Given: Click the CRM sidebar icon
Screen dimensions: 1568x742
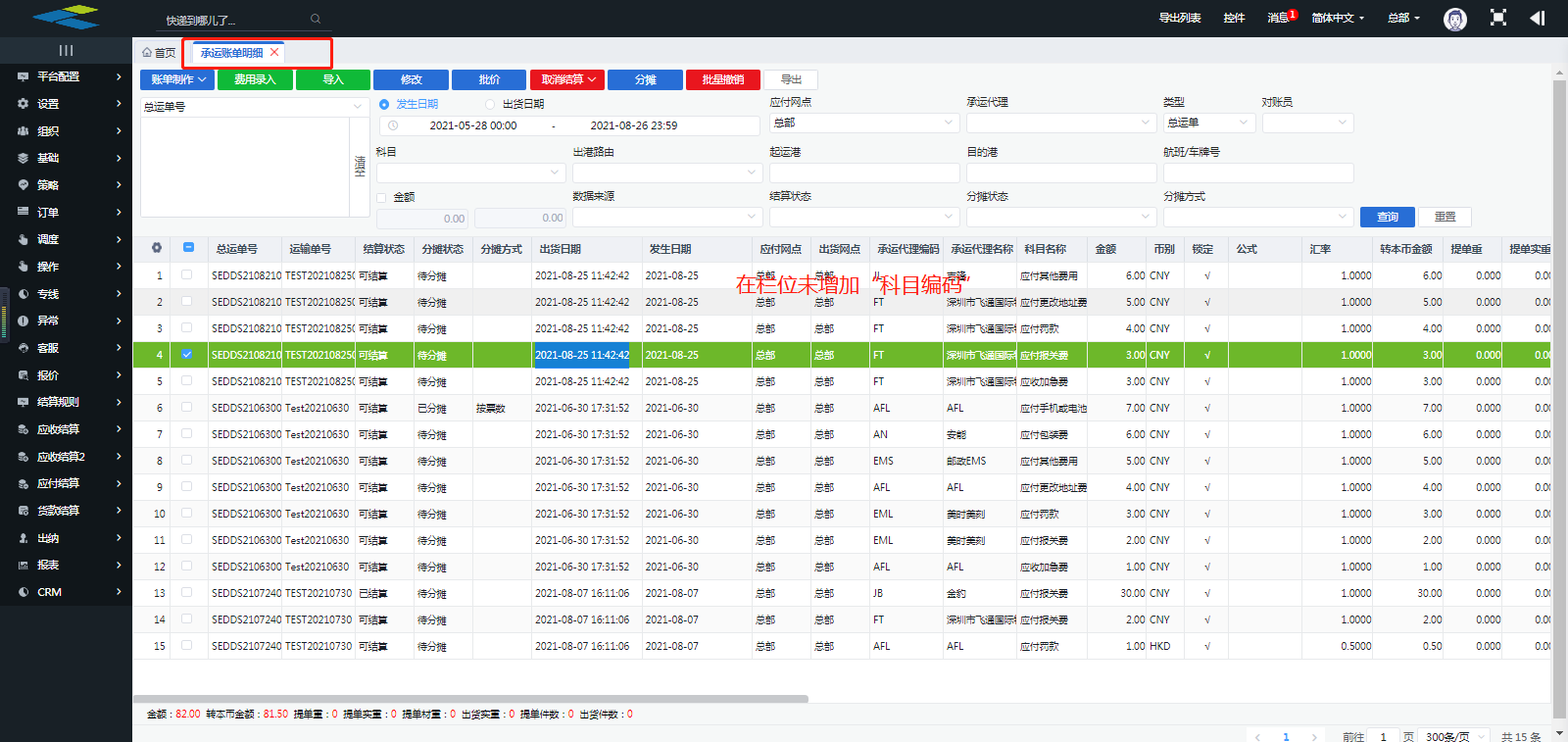Looking at the screenshot, I should [x=24, y=592].
